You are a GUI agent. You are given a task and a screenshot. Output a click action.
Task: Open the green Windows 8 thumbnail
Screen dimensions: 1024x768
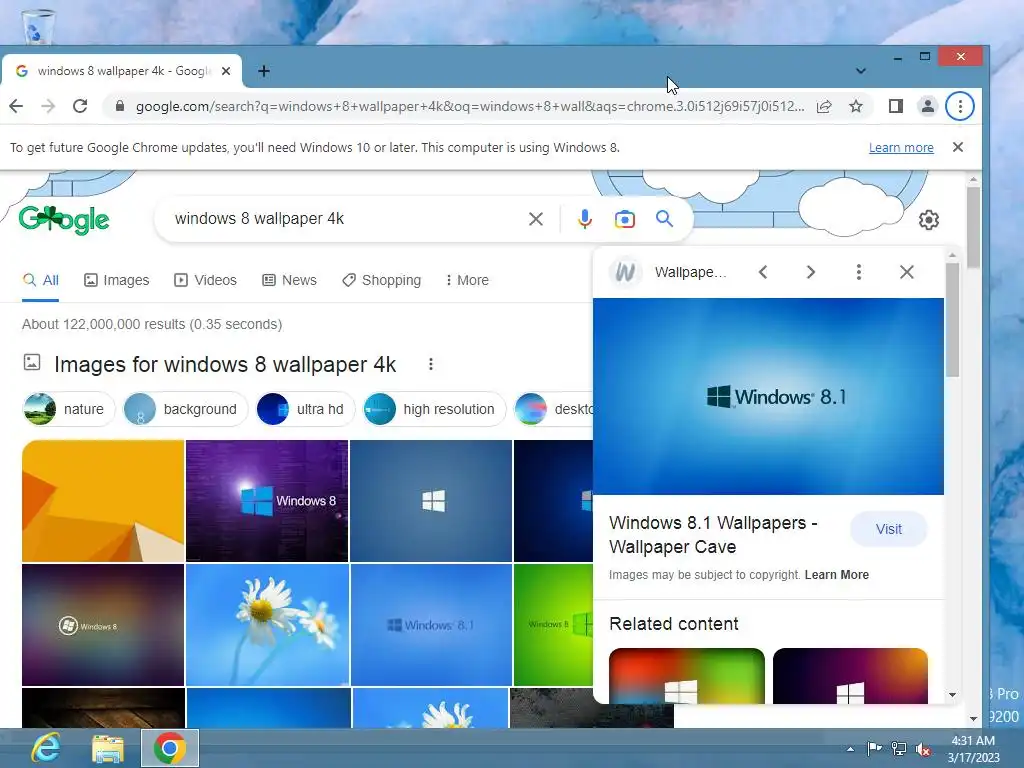(x=553, y=625)
